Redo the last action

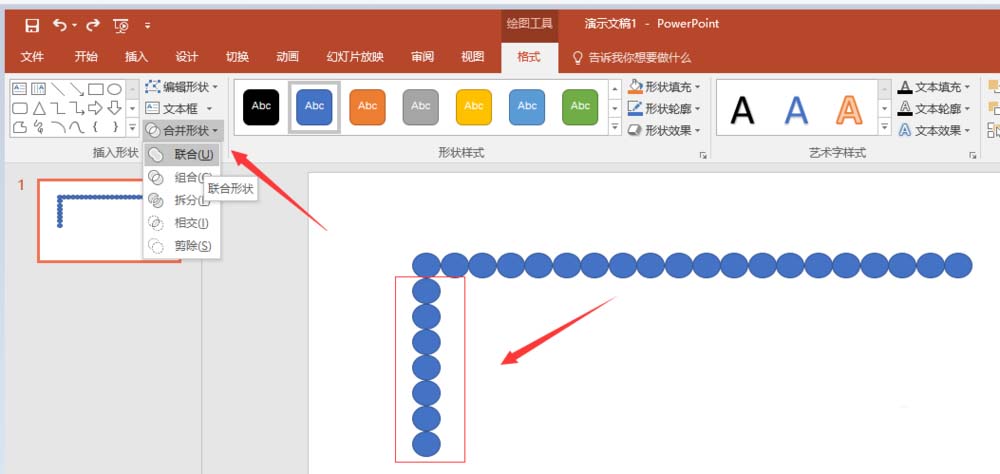pos(93,25)
